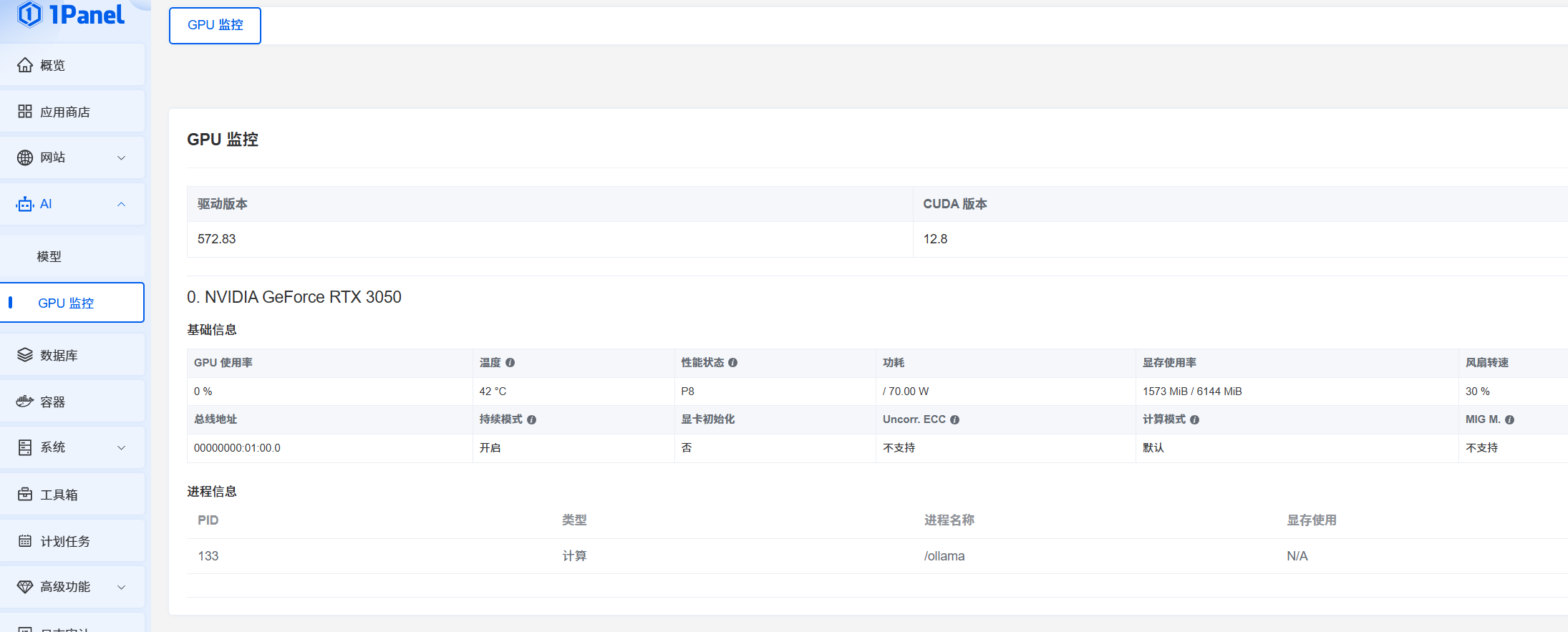Click the CUDA version value 12.8
1568x632 pixels.
coord(935,239)
